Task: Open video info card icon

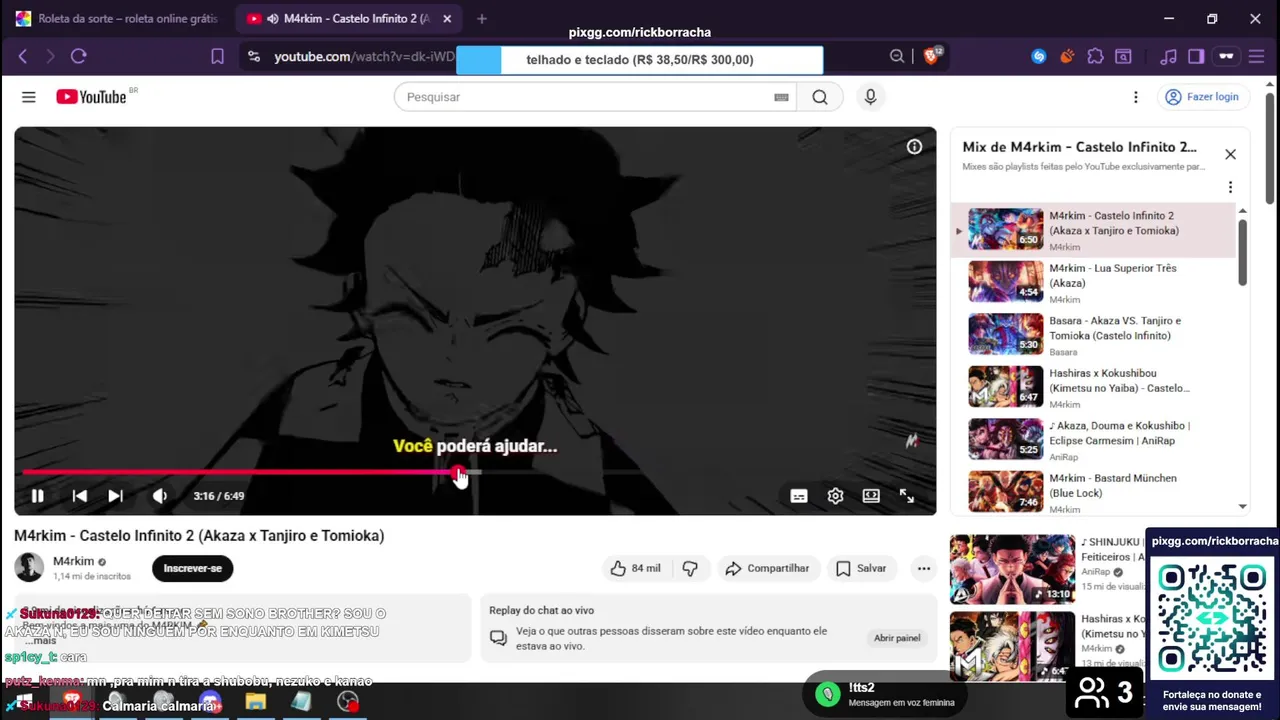Action: (914, 147)
